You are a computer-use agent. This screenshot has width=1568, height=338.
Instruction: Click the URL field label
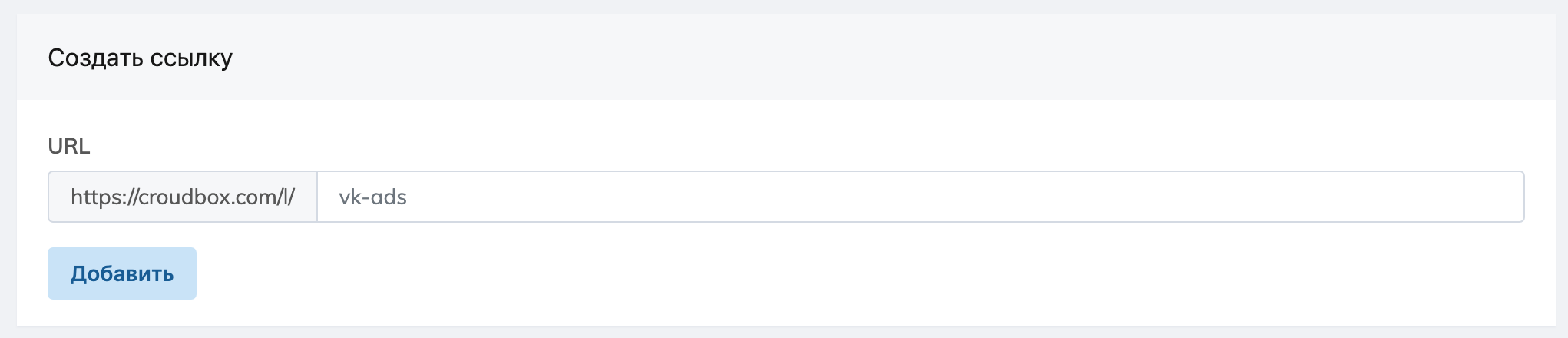point(69,146)
